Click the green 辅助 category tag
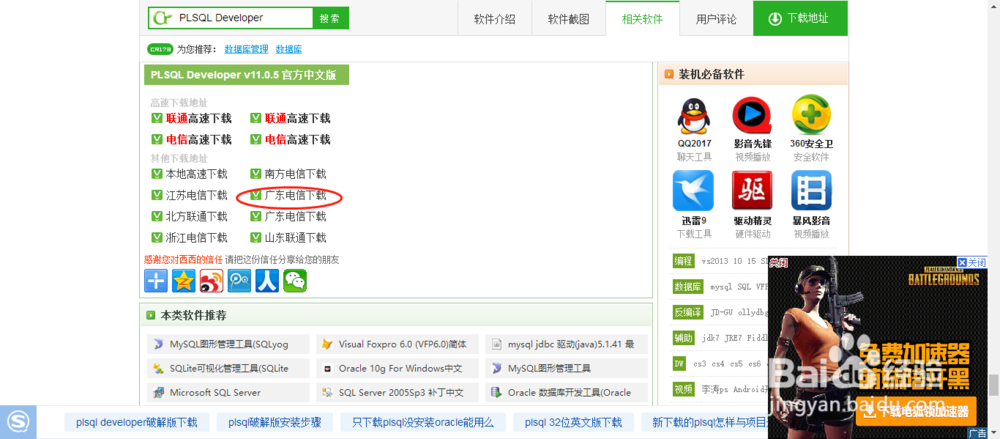 pyautogui.click(x=684, y=338)
